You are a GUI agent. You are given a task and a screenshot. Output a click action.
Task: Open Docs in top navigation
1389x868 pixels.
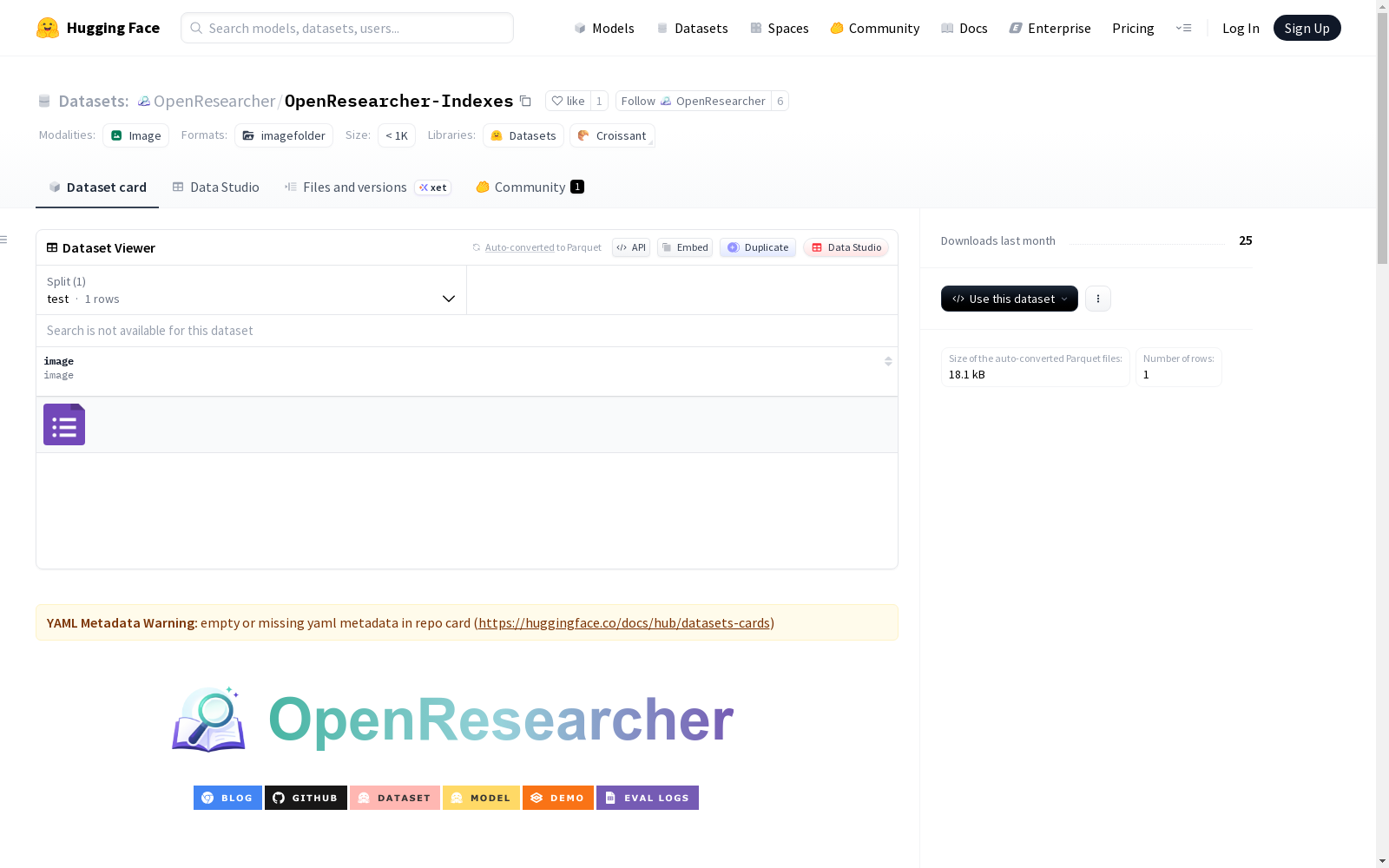[x=964, y=28]
